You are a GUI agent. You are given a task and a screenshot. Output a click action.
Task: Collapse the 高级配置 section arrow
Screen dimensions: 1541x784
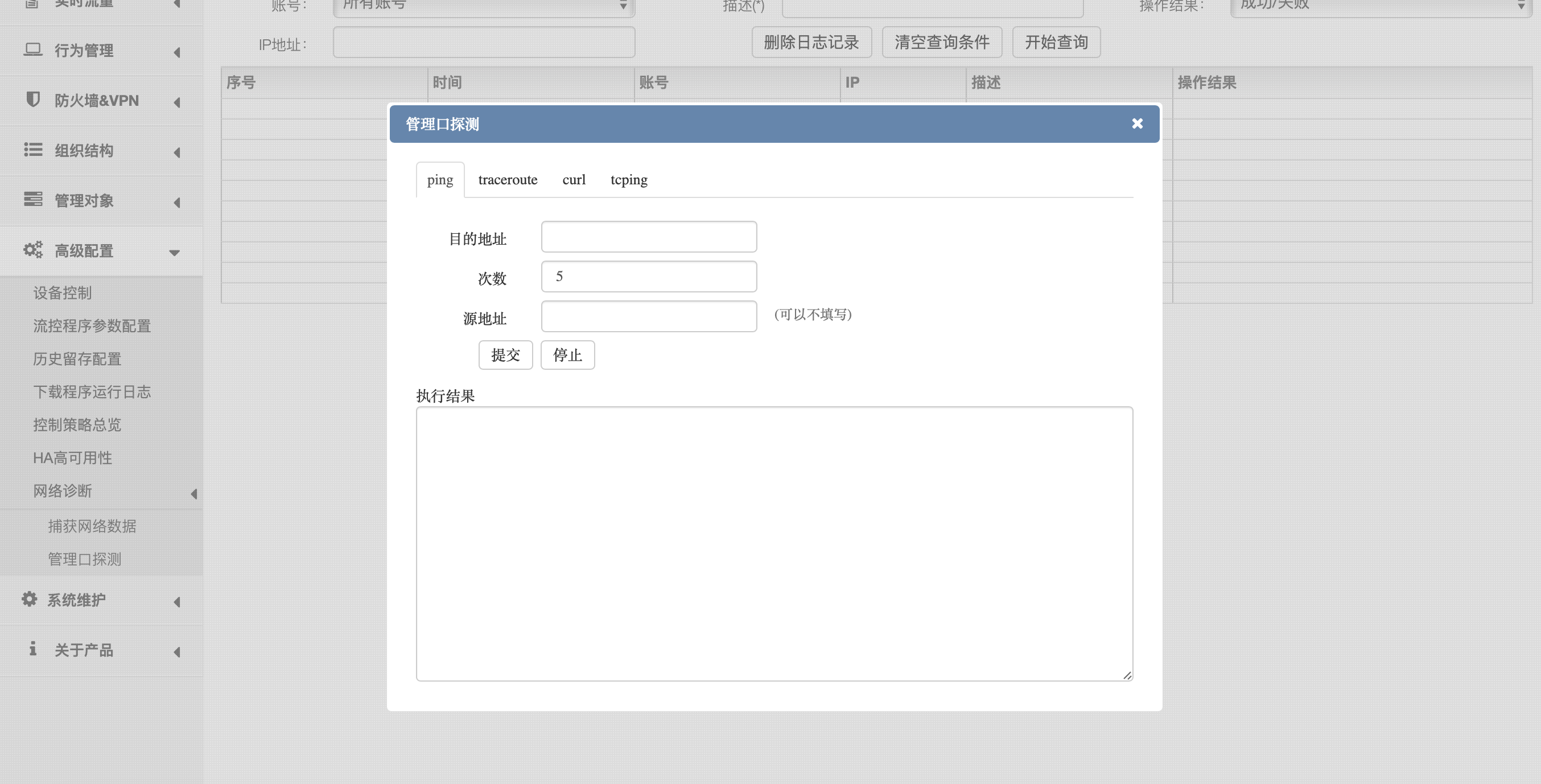pos(174,253)
